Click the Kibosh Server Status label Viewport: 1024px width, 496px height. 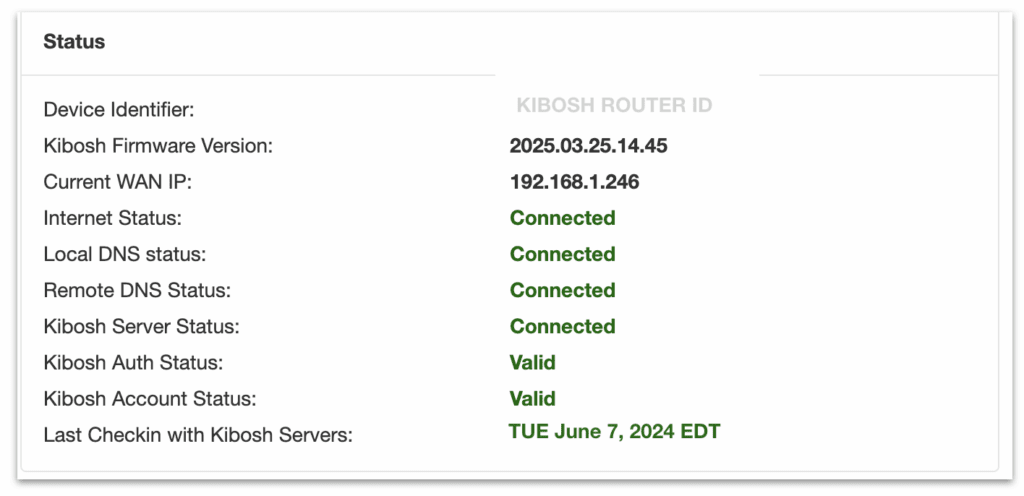[141, 326]
